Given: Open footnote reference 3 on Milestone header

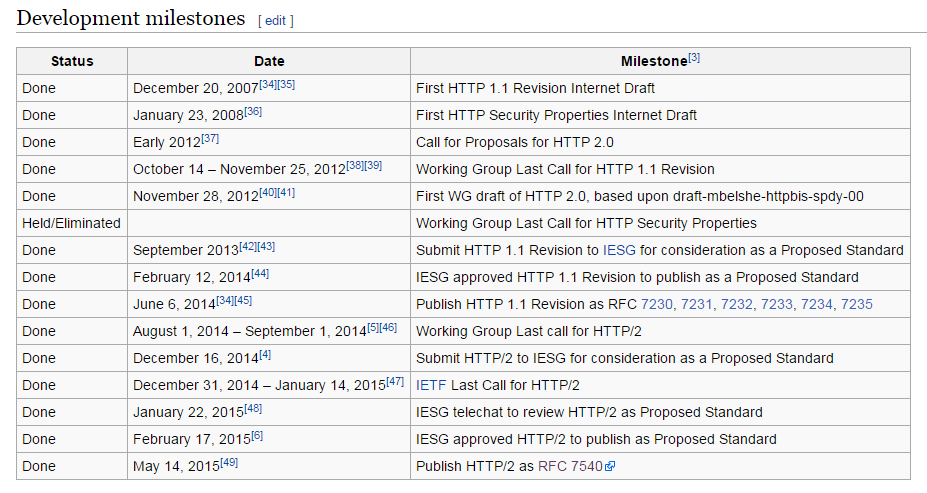Looking at the screenshot, I should pyautogui.click(x=694, y=58).
